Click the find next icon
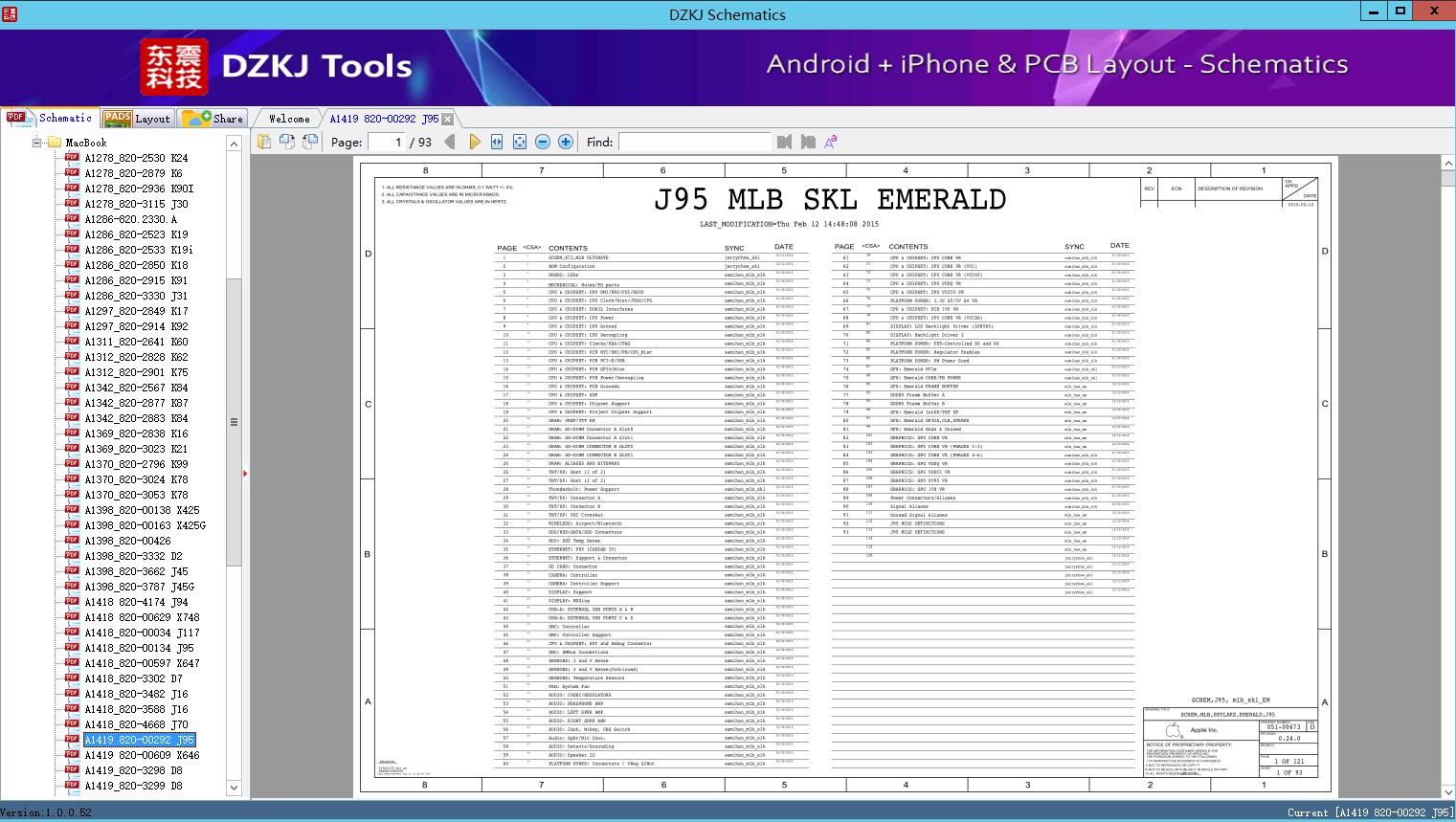Viewport: 1456px width, 822px height. 808,142
